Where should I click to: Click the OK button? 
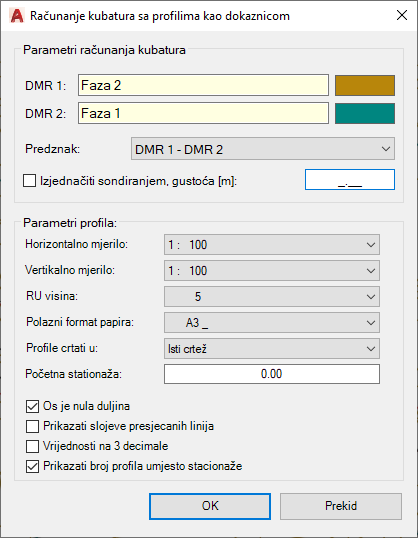coord(210,506)
